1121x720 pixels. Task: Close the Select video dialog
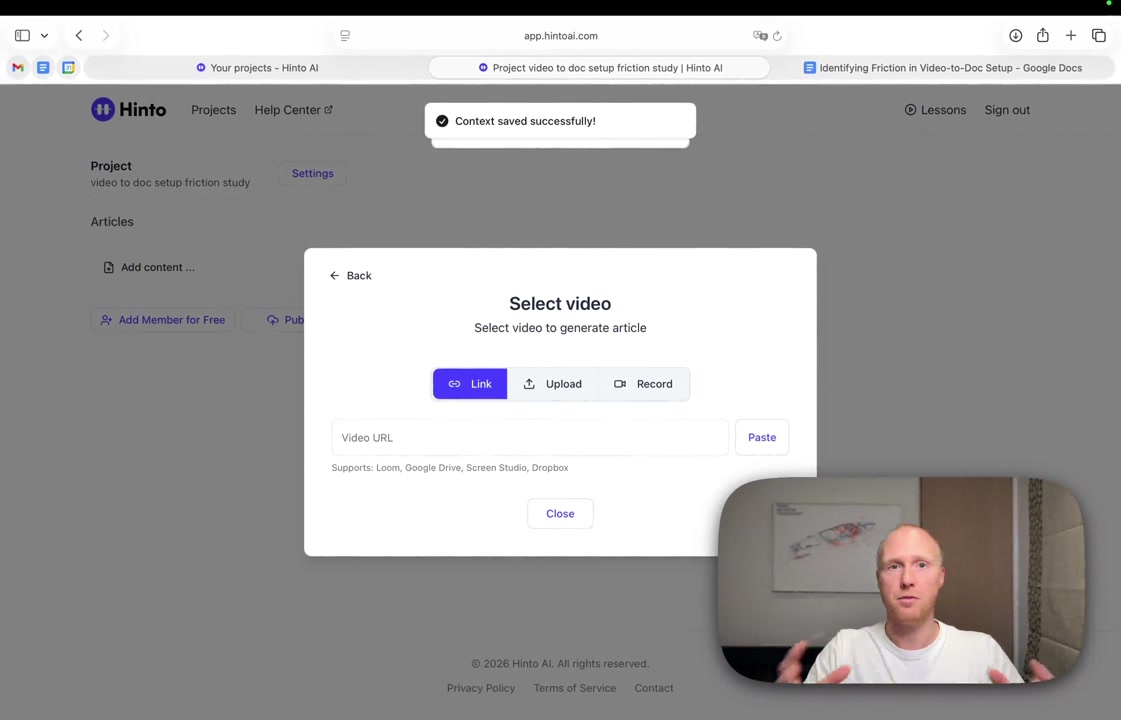click(560, 513)
